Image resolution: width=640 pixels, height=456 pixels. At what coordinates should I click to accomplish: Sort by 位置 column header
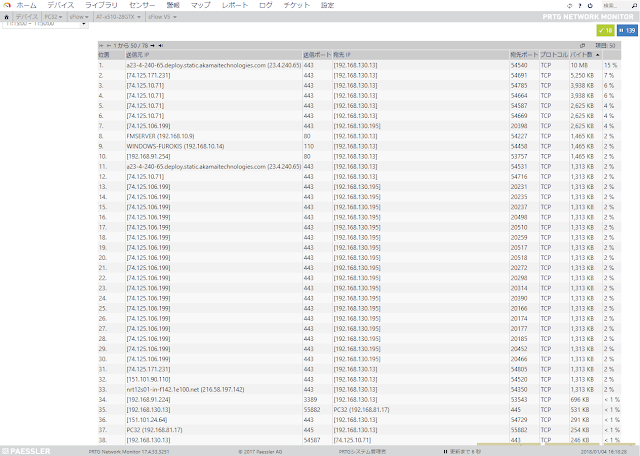(x=104, y=55)
